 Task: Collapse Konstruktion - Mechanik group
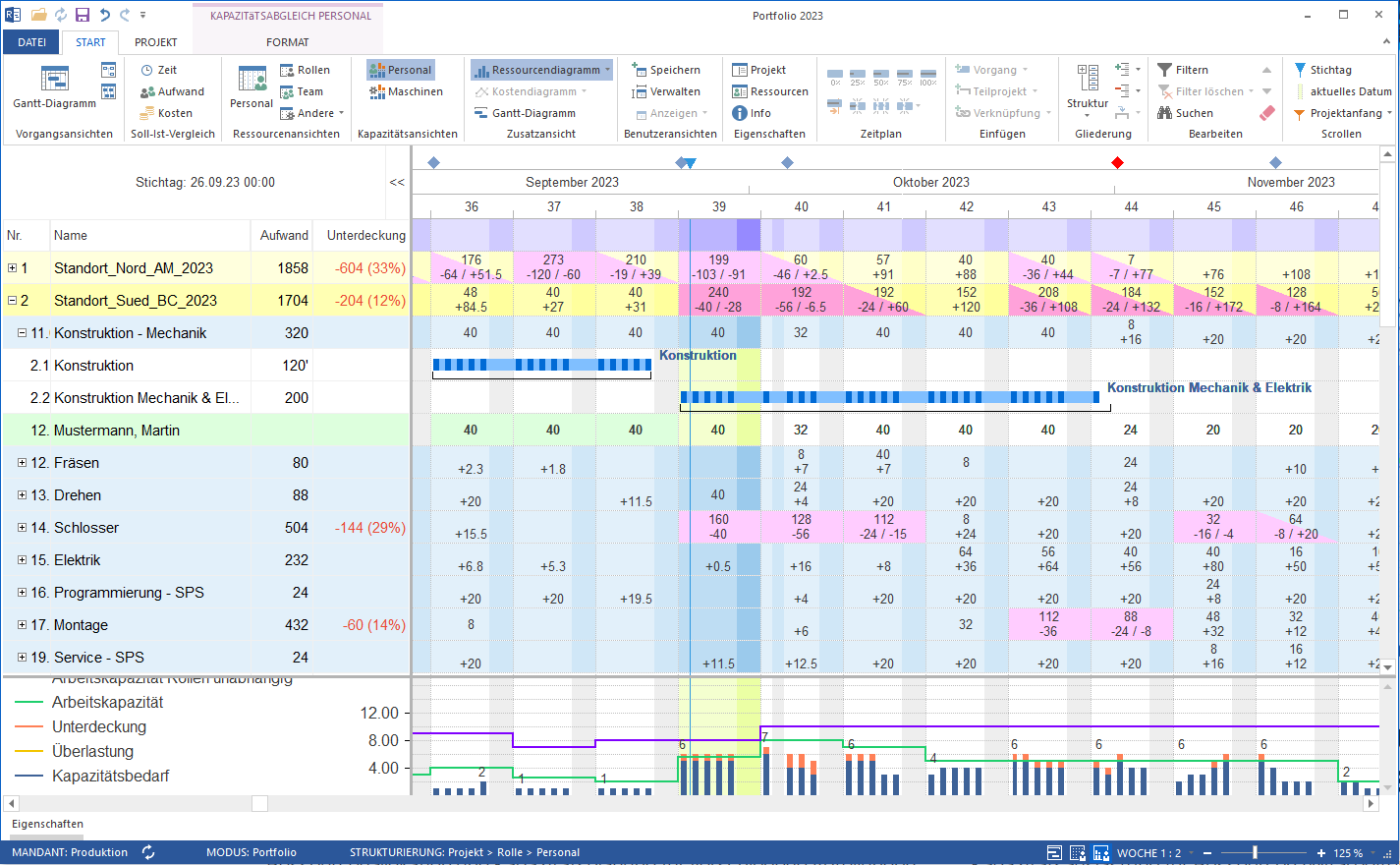point(22,332)
